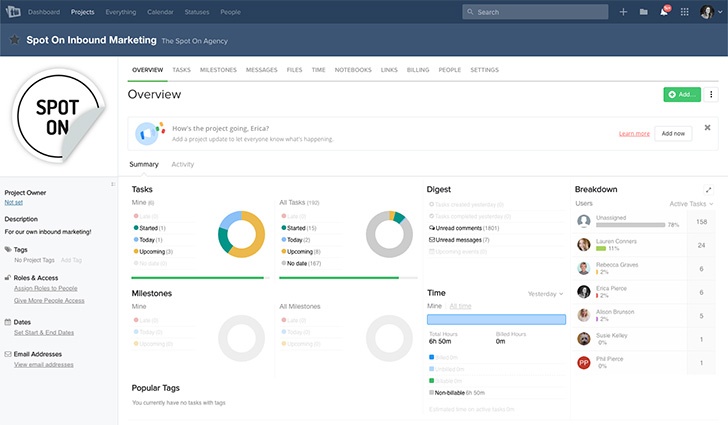Dismiss the project update banner

point(708,127)
